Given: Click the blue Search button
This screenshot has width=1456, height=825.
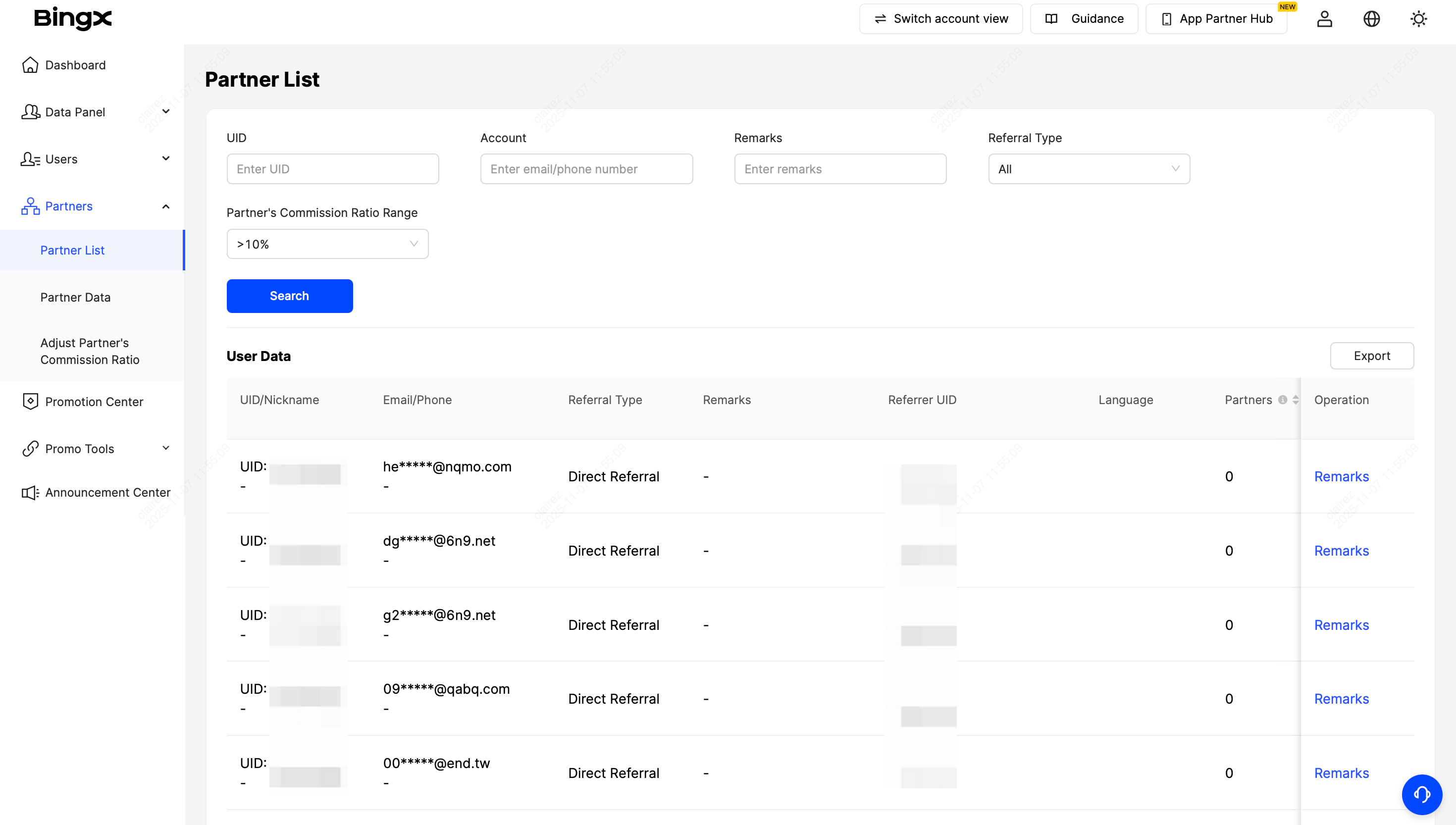Looking at the screenshot, I should point(289,296).
